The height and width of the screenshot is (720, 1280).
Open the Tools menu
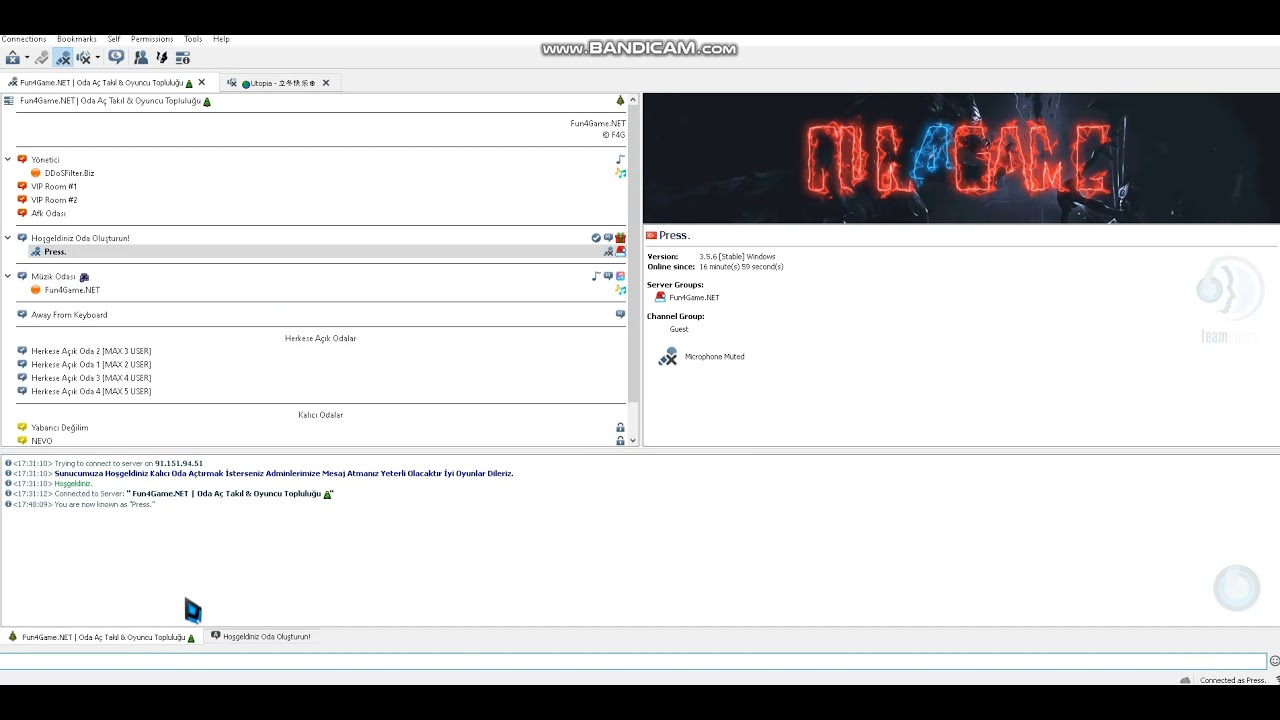[193, 39]
